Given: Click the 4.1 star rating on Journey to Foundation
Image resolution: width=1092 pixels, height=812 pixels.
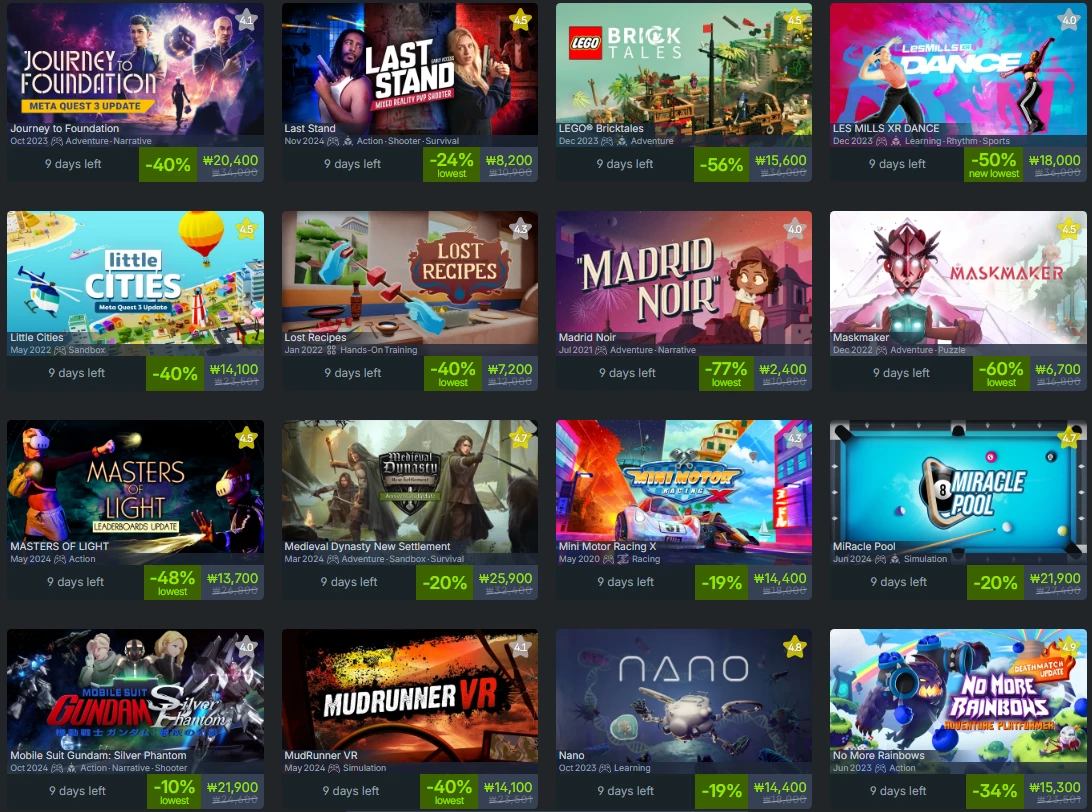Looking at the screenshot, I should coord(247,20).
